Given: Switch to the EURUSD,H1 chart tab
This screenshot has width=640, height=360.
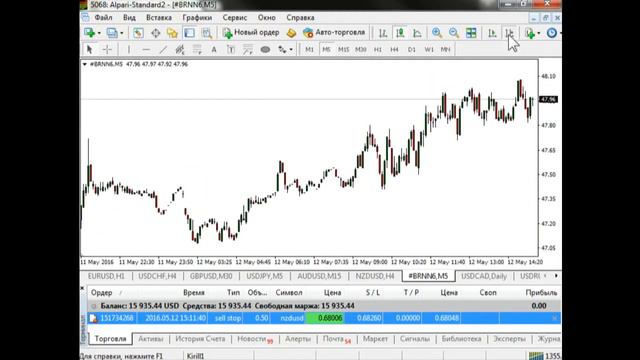Looking at the screenshot, I should (106, 276).
